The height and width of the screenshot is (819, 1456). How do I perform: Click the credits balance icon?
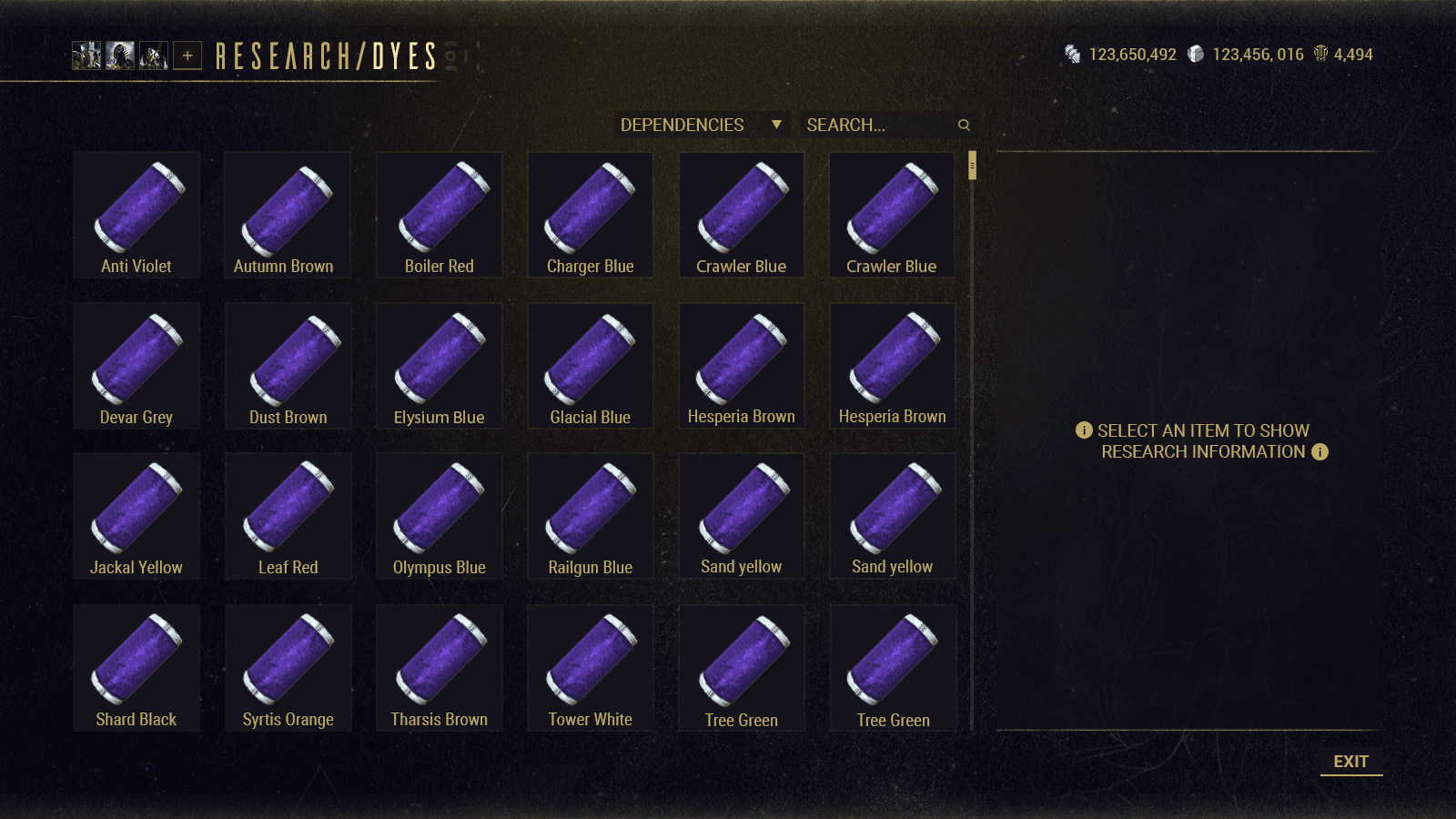[x=1073, y=55]
